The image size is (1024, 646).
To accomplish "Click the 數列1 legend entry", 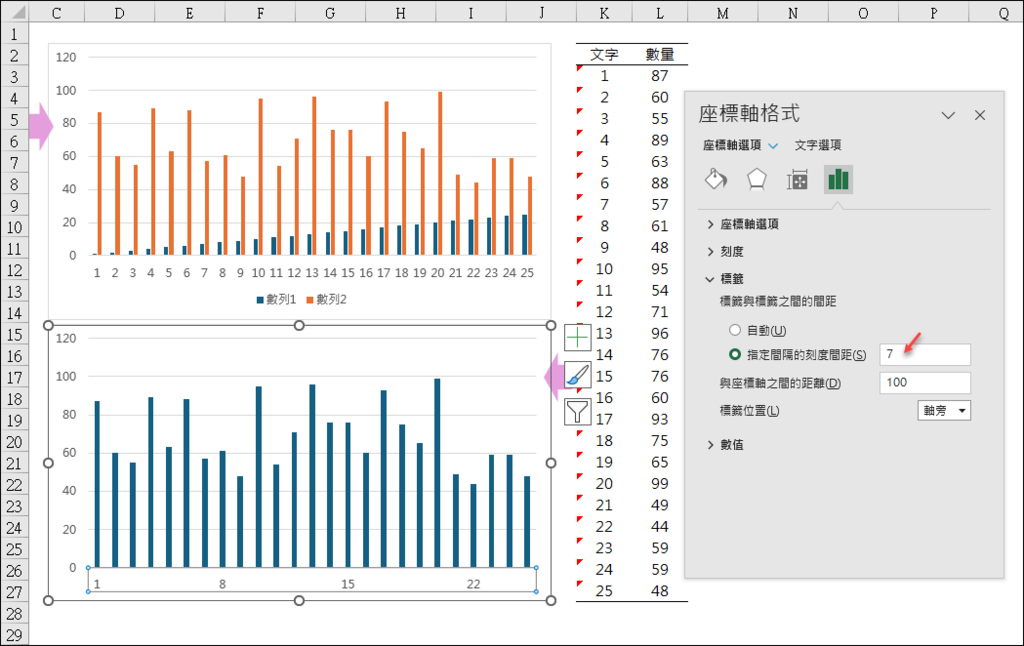I will click(276, 299).
